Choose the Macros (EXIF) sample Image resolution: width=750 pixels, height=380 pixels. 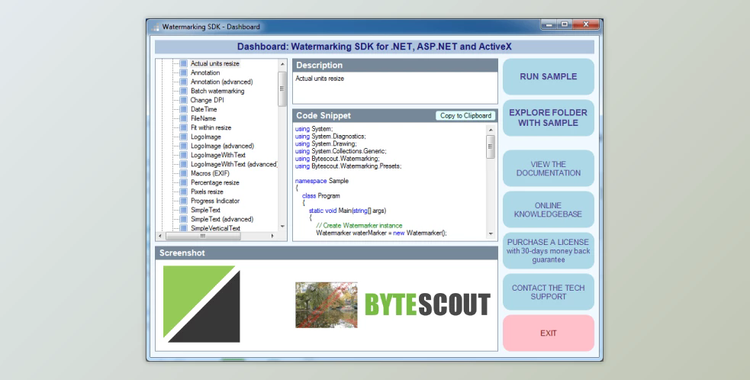tap(210, 173)
